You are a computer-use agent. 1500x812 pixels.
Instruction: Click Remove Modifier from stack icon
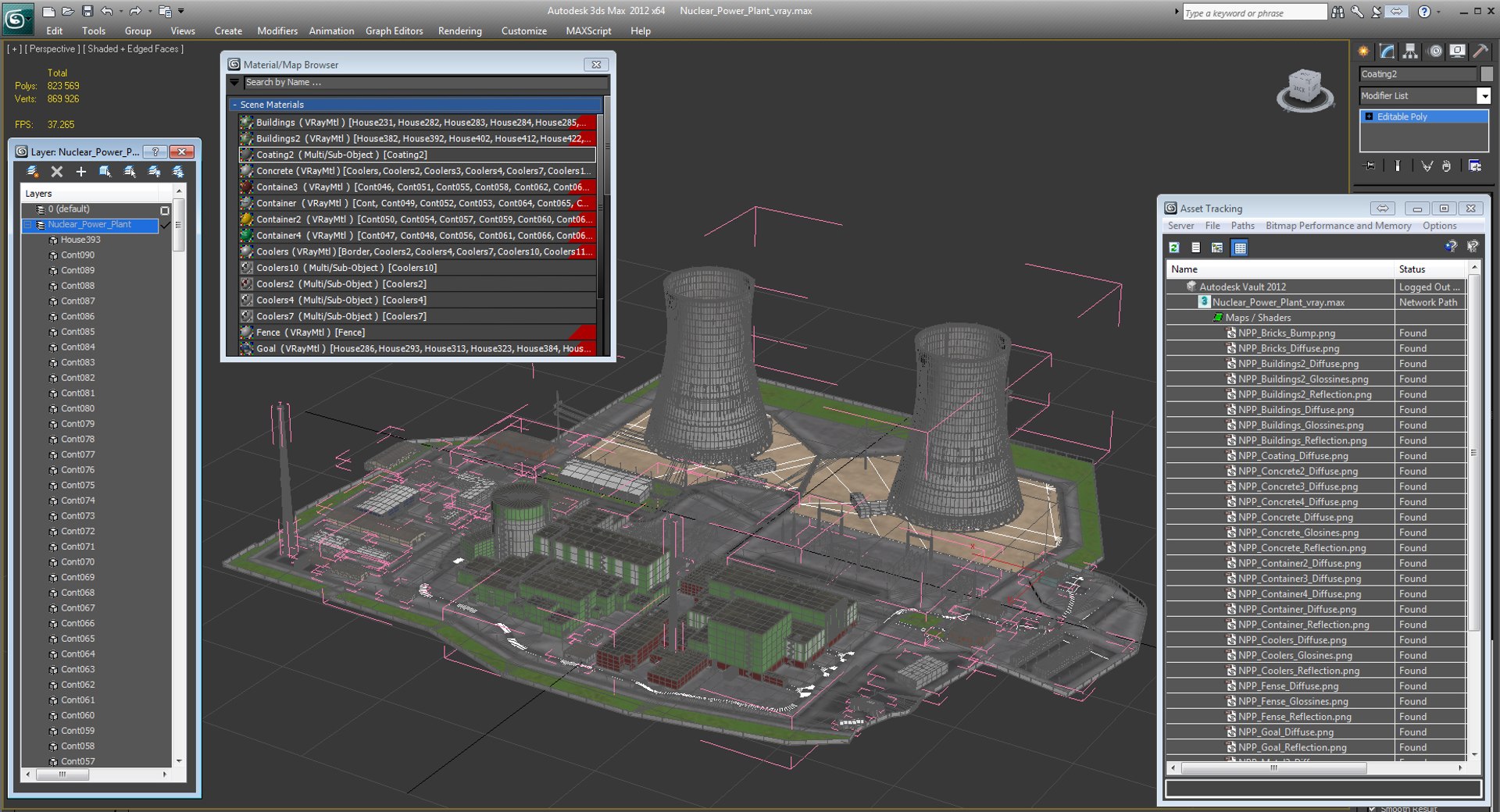tap(1447, 166)
